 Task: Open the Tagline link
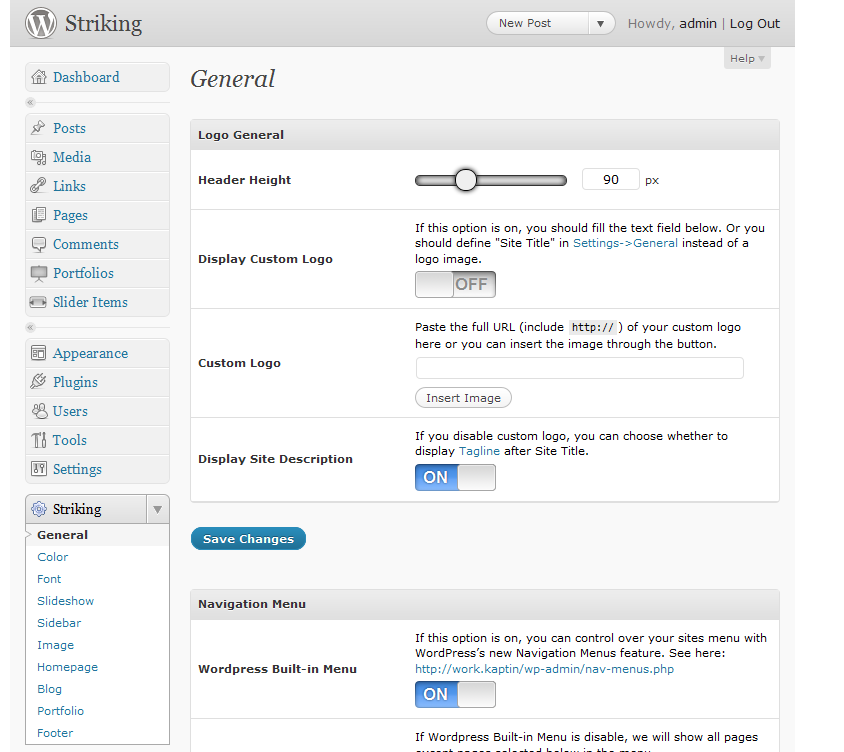point(479,451)
